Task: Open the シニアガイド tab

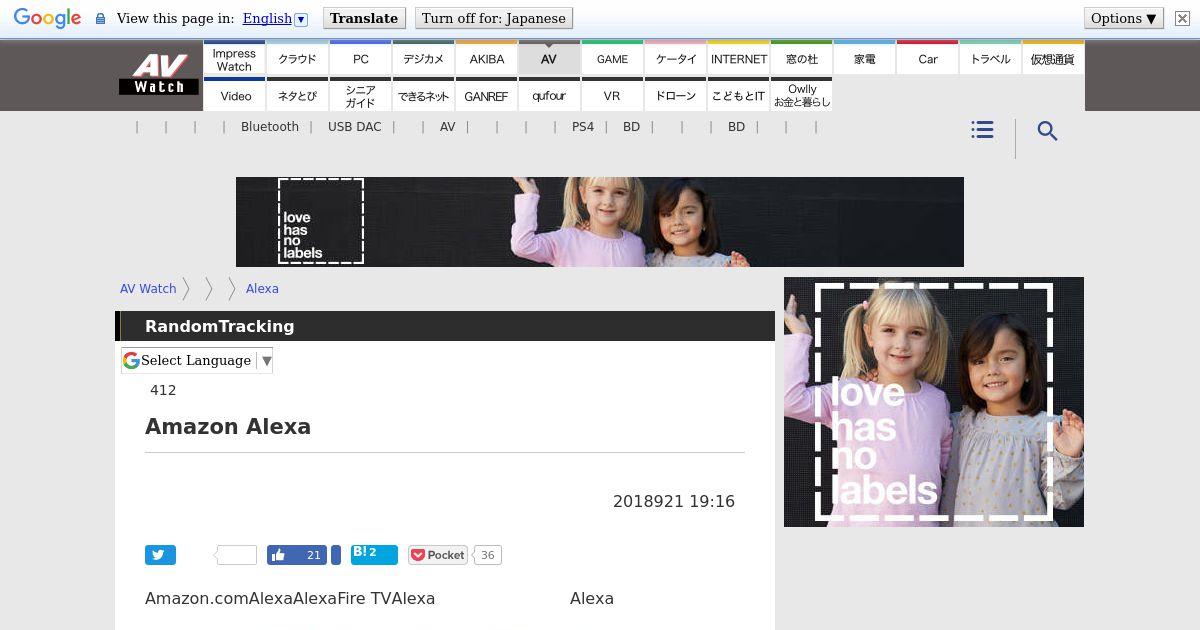Action: [x=360, y=95]
